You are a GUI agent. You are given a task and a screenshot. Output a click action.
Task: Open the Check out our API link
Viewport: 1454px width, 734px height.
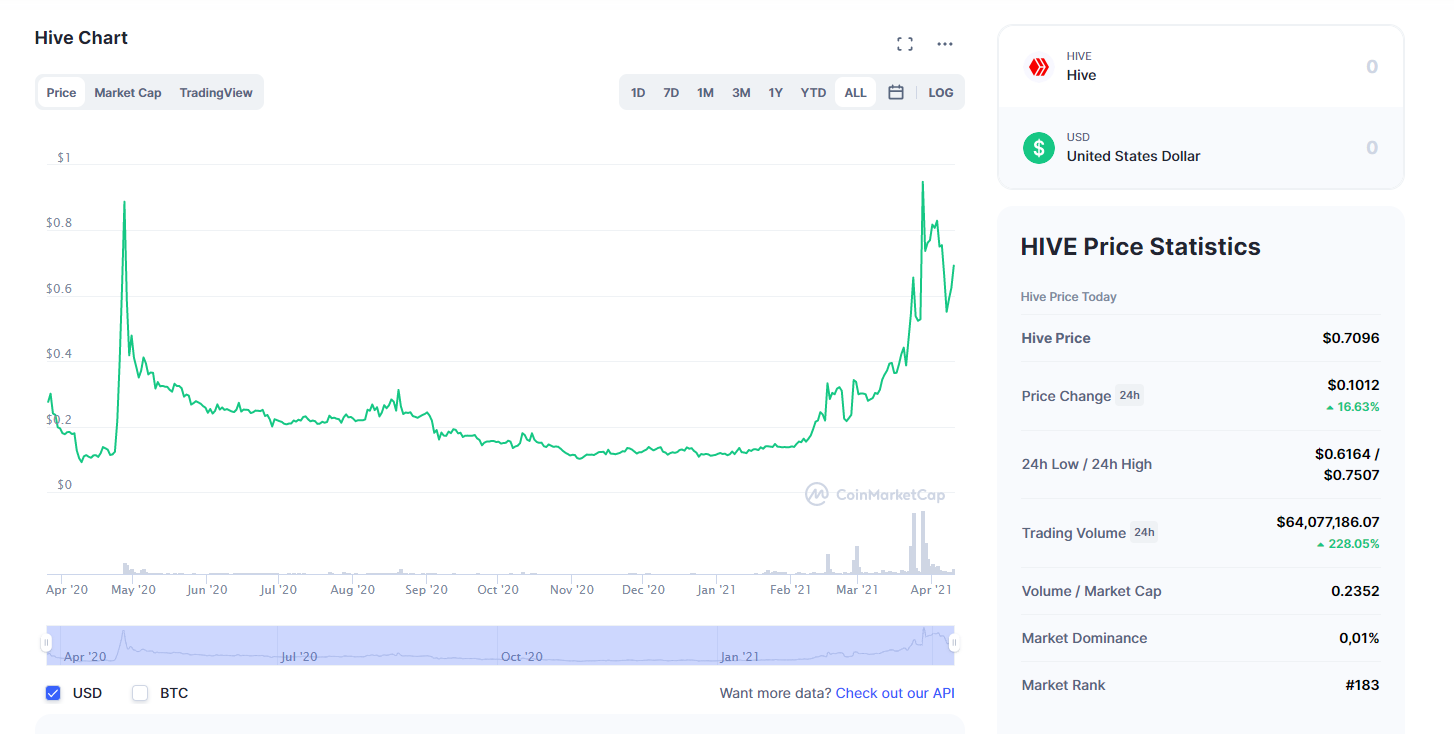coord(895,693)
